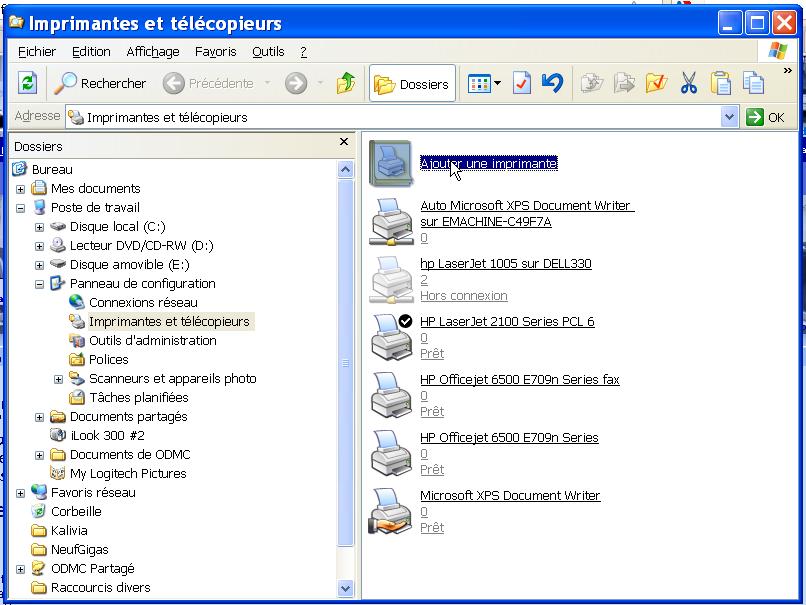
Task: Click the up one level folder icon
Action: [x=345, y=84]
